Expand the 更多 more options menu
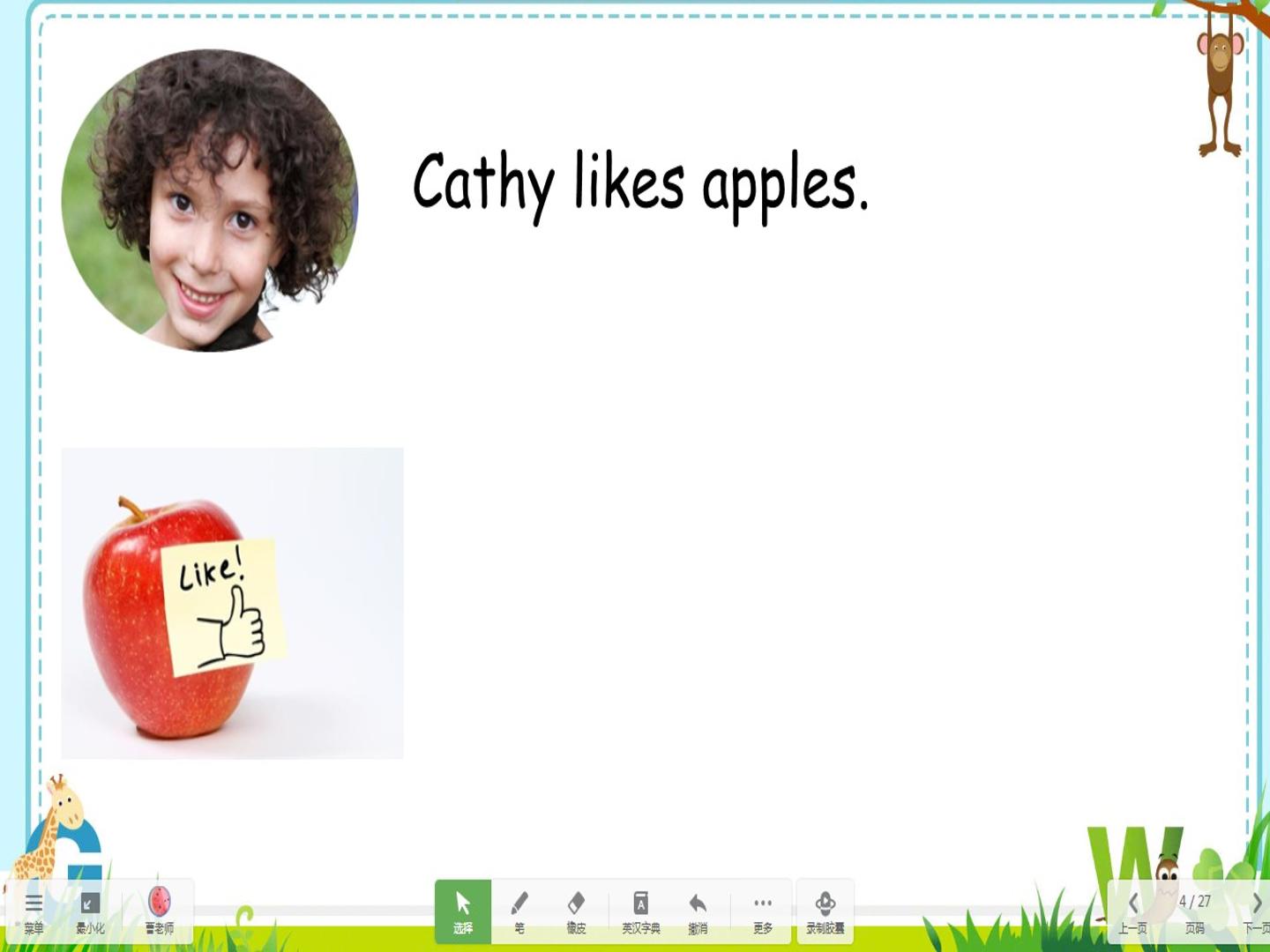This screenshot has height=952, width=1270. [x=763, y=911]
